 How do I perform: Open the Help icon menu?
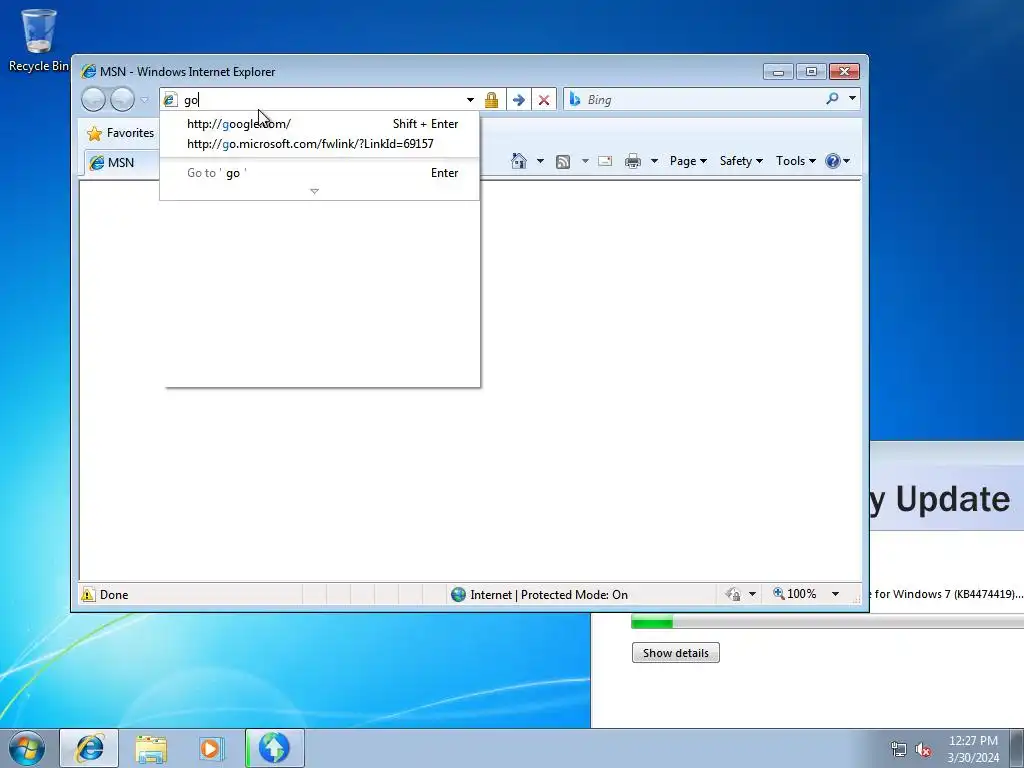tap(837, 161)
